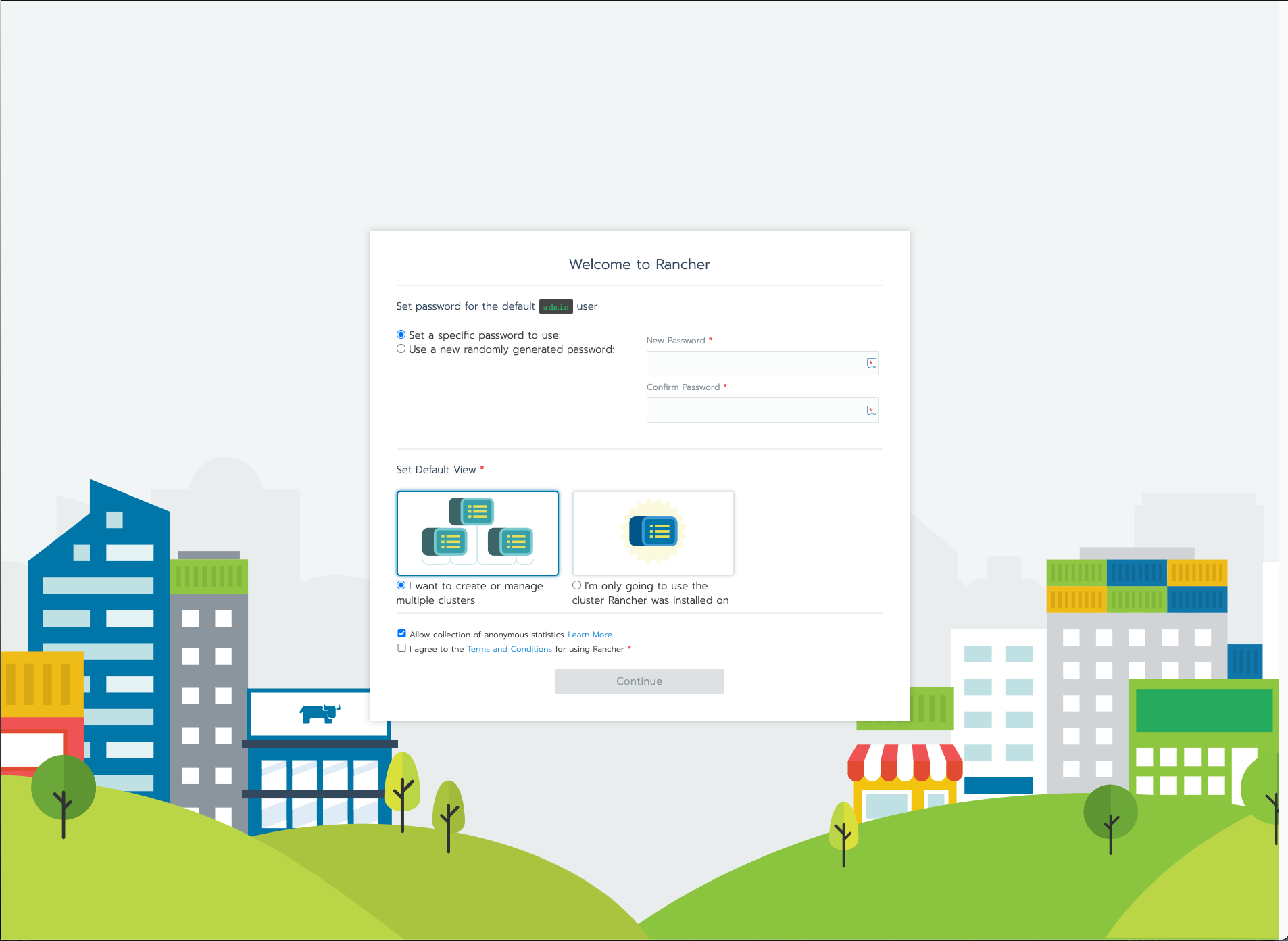1288x941 pixels.
Task: Open the Terms and Conditions link
Action: click(x=509, y=649)
